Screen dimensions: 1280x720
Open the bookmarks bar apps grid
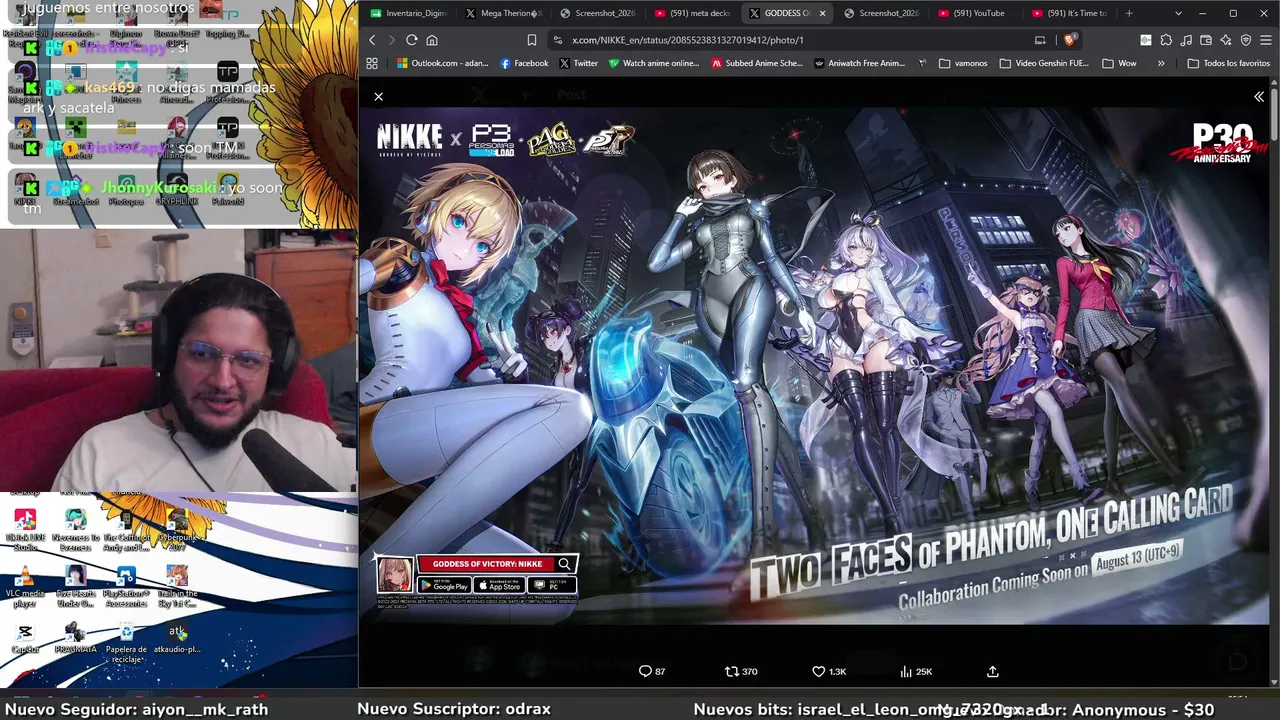coord(372,63)
